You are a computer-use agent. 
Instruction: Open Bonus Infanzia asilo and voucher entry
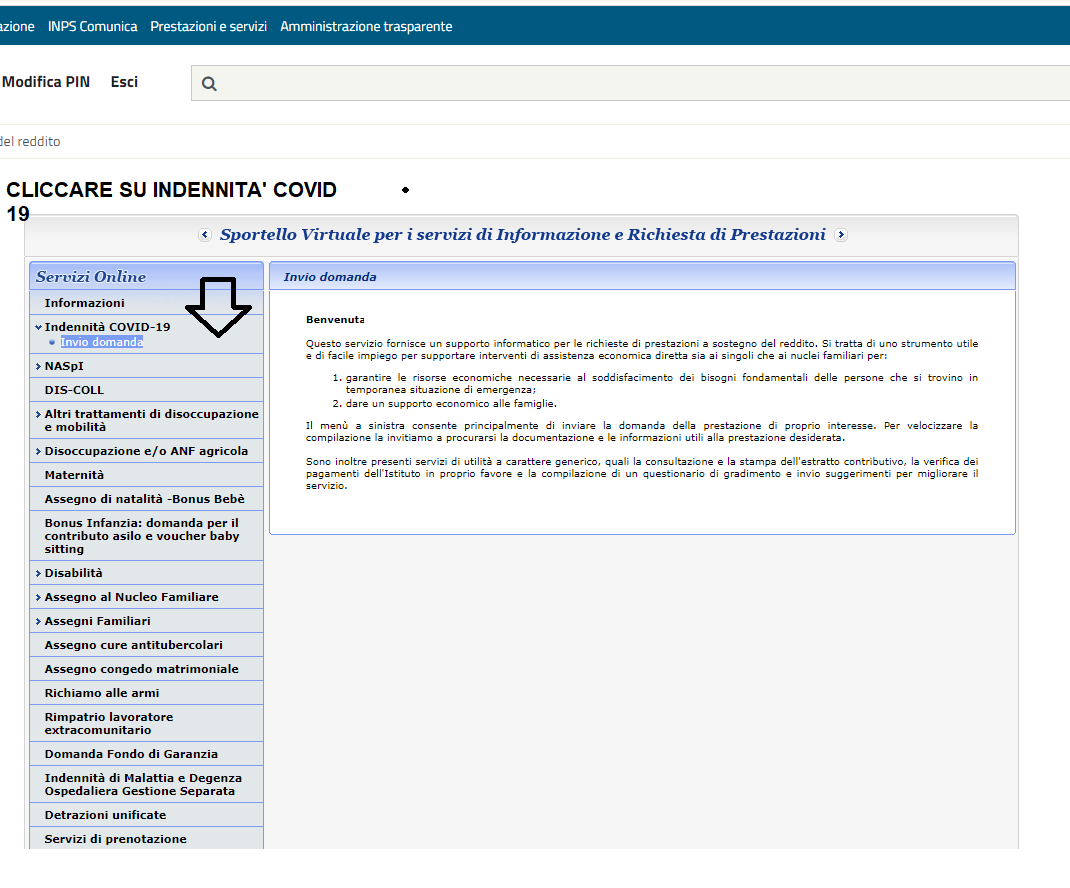142,536
